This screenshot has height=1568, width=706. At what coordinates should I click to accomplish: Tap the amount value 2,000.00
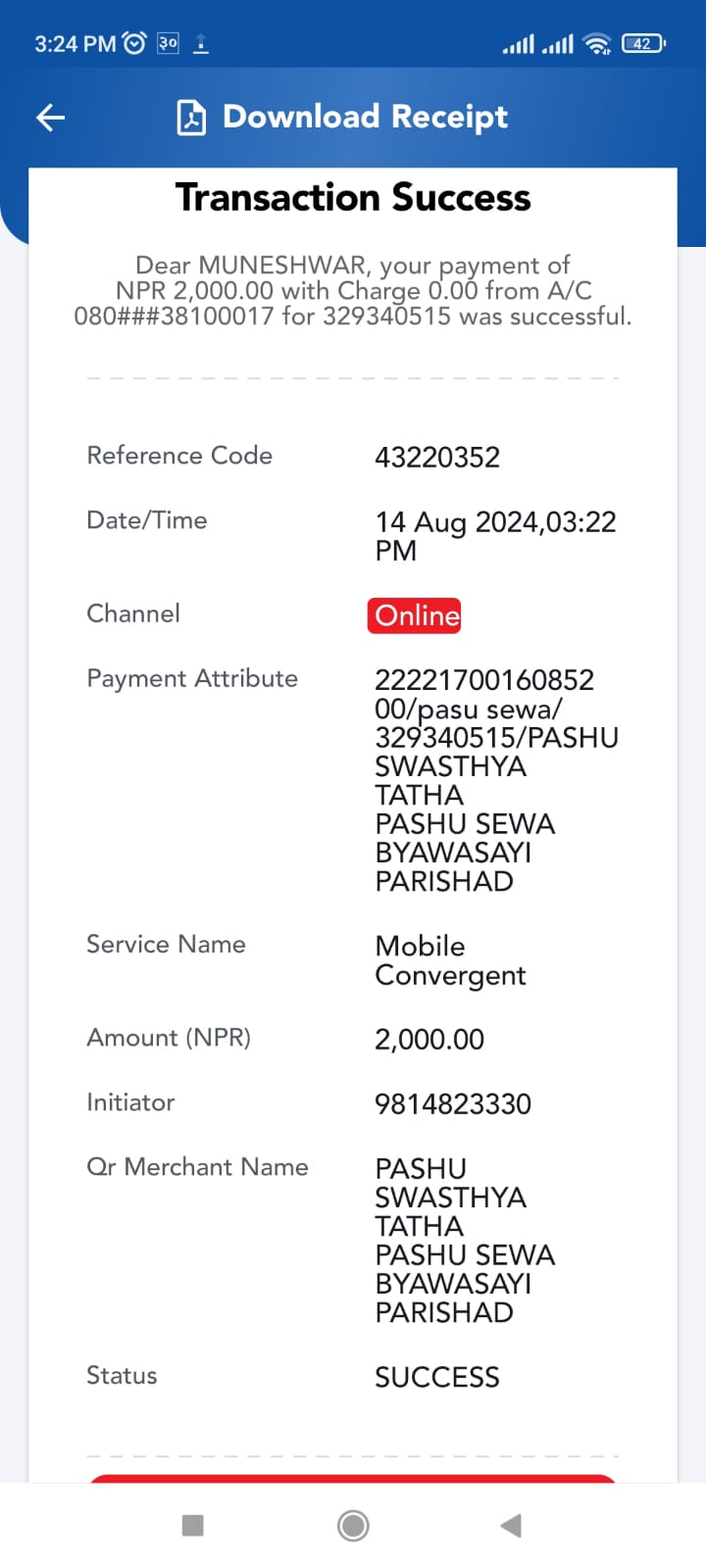429,1040
